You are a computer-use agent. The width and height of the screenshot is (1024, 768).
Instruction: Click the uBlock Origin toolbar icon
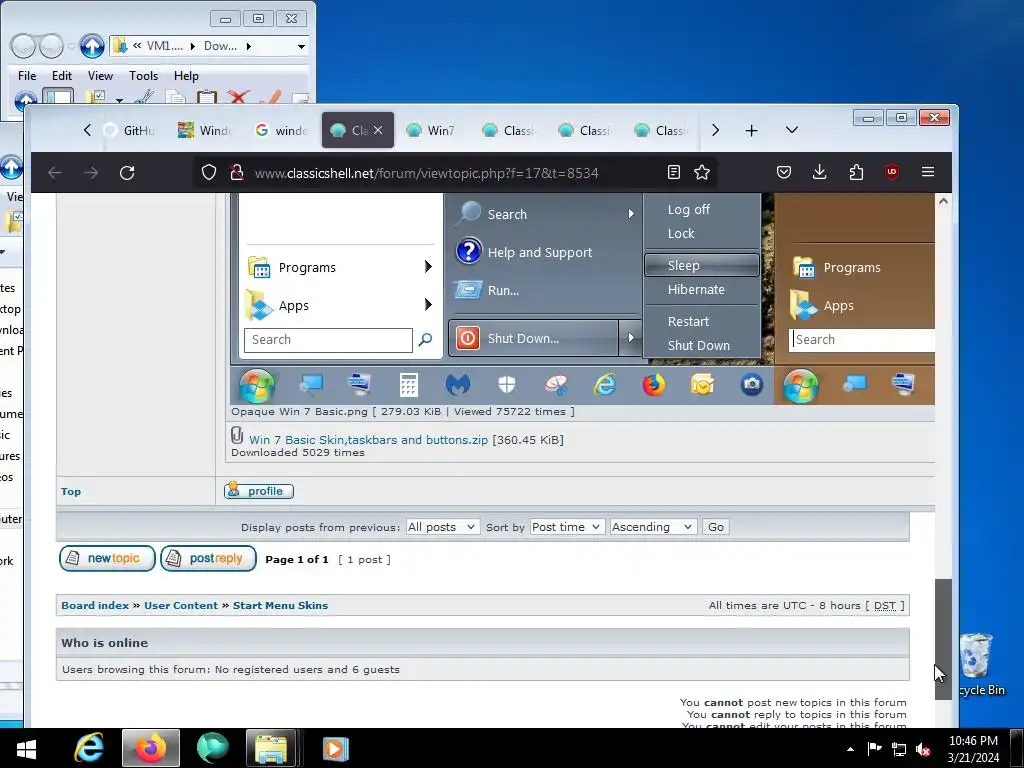(892, 172)
